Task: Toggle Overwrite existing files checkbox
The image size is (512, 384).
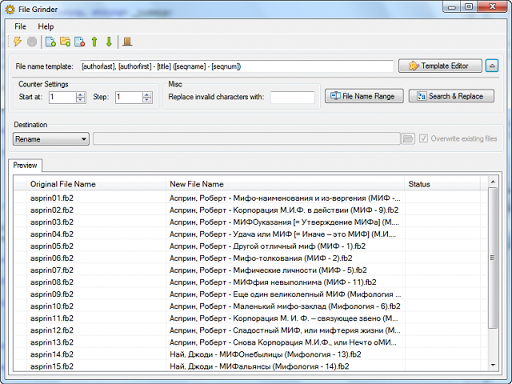Action: (x=423, y=138)
